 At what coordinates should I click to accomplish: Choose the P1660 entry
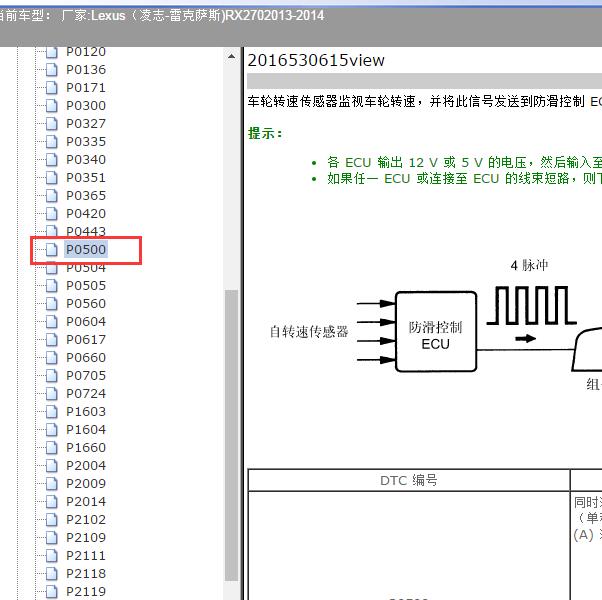[x=86, y=447]
